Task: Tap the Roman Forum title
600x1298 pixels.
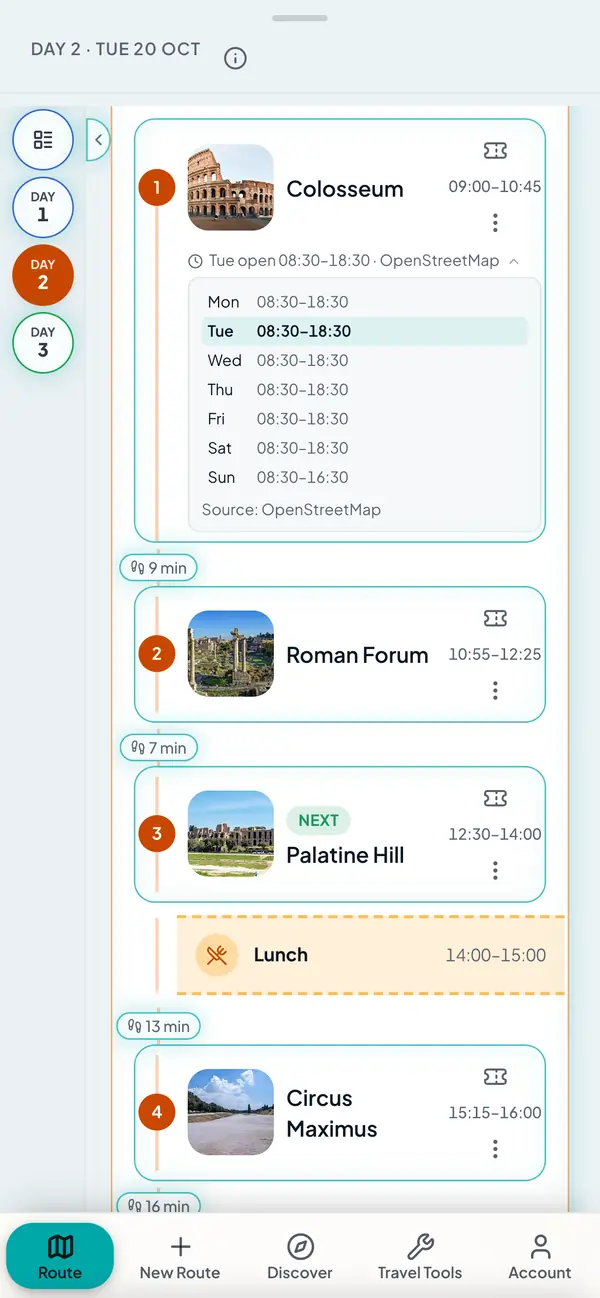Action: click(x=357, y=655)
